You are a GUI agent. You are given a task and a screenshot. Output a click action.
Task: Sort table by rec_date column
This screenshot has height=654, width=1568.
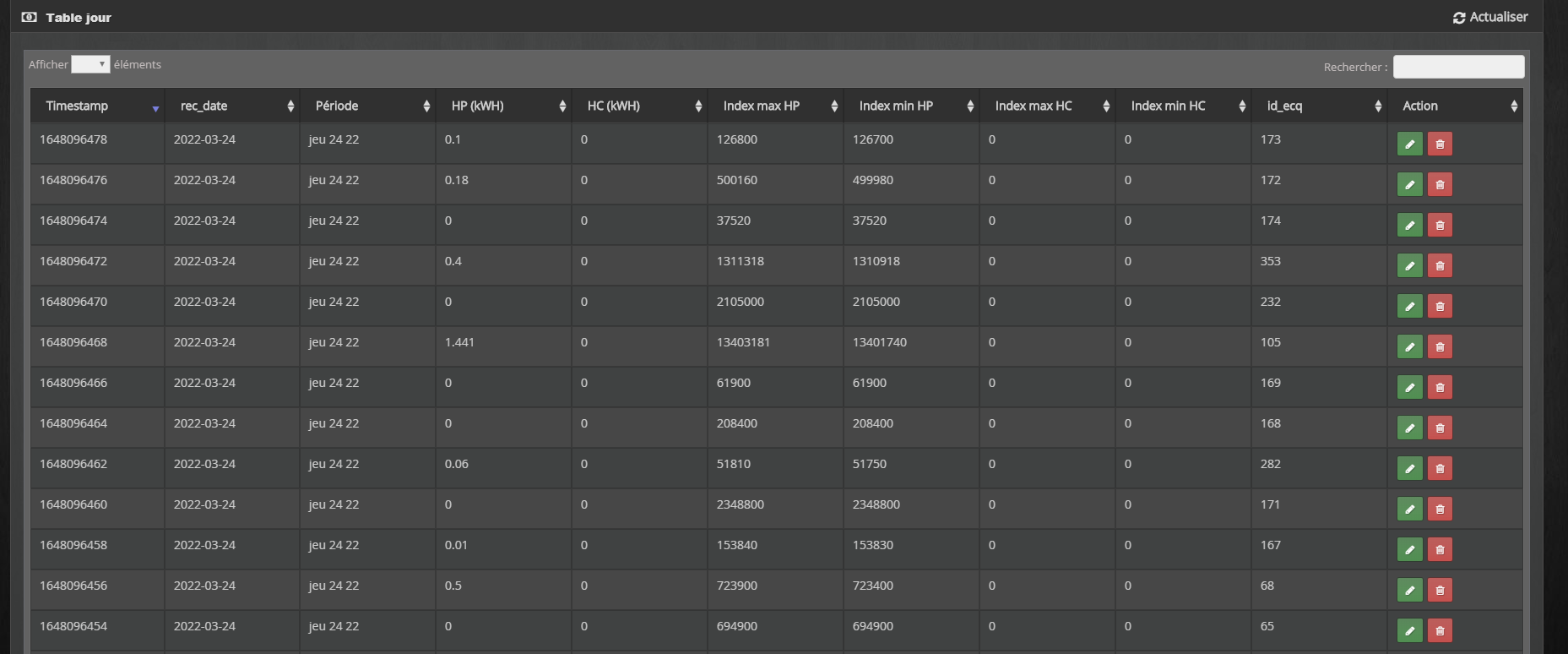(232, 106)
